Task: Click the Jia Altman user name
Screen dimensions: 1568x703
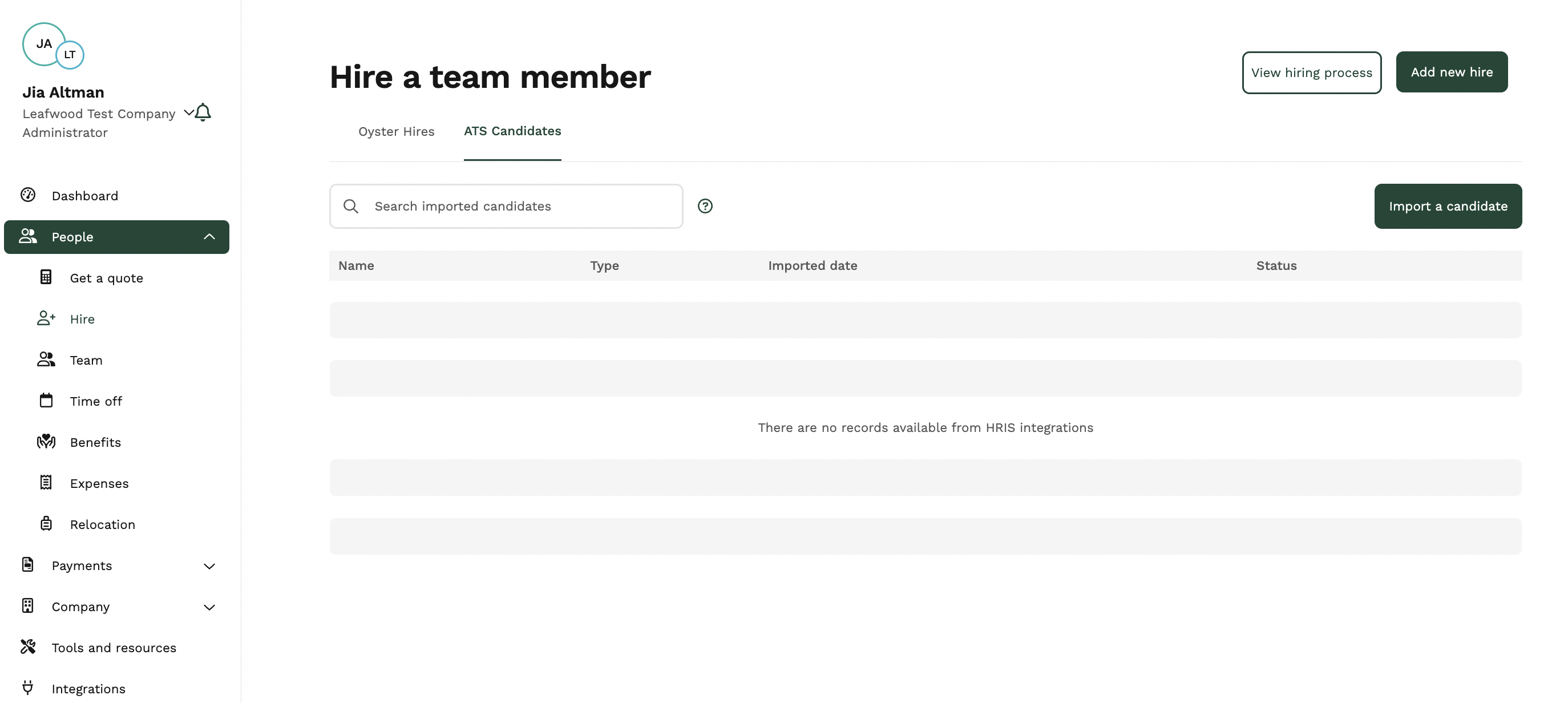Action: point(63,92)
